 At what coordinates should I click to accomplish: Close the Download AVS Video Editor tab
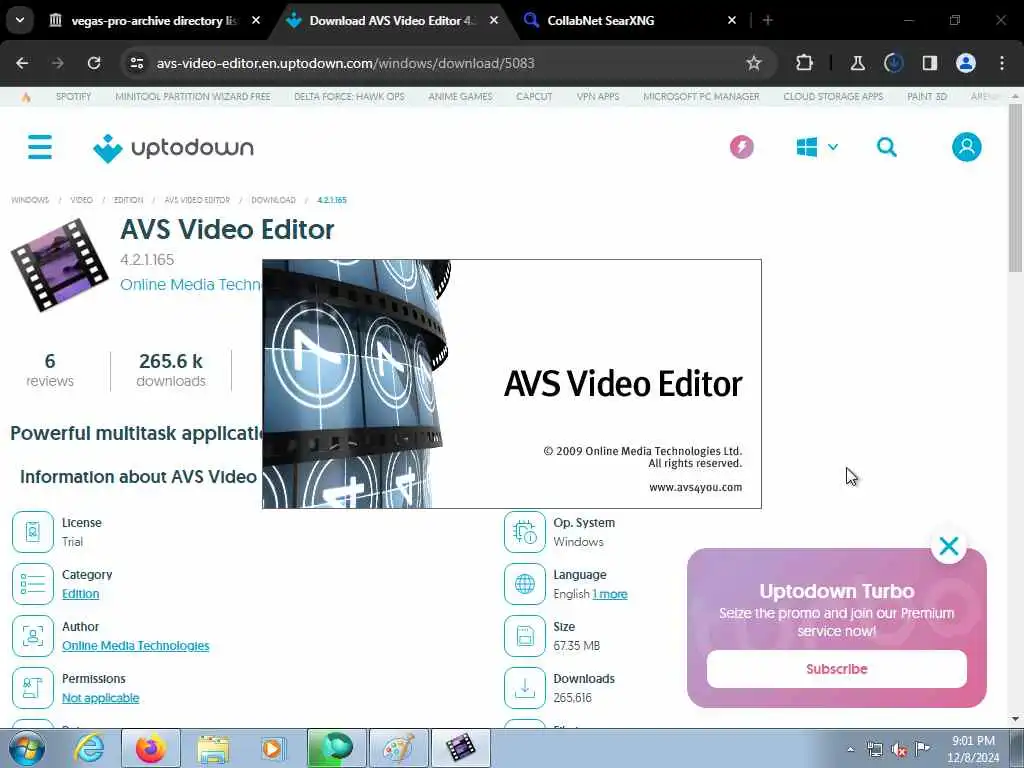tap(494, 20)
